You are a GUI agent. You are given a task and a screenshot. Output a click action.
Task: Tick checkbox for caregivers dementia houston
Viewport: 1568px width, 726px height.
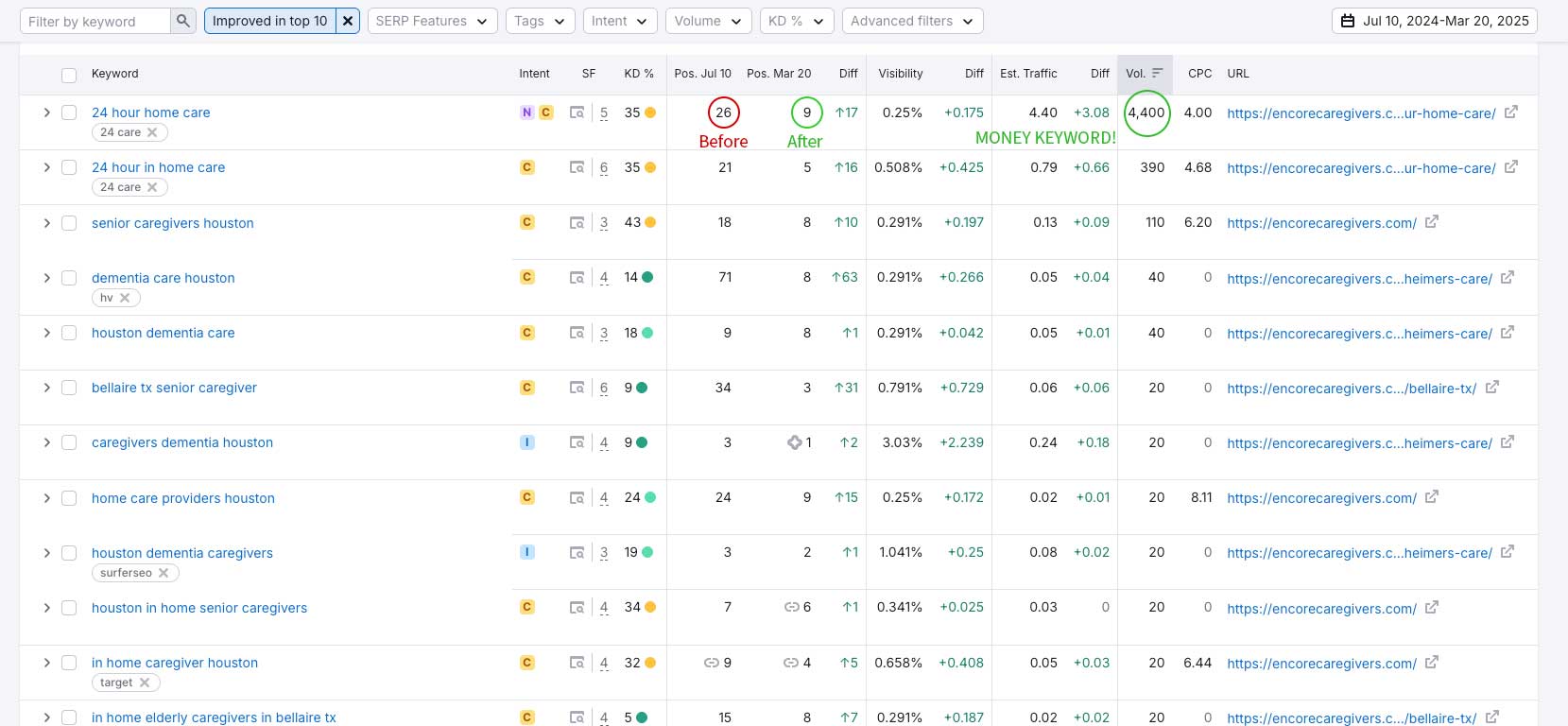[69, 442]
